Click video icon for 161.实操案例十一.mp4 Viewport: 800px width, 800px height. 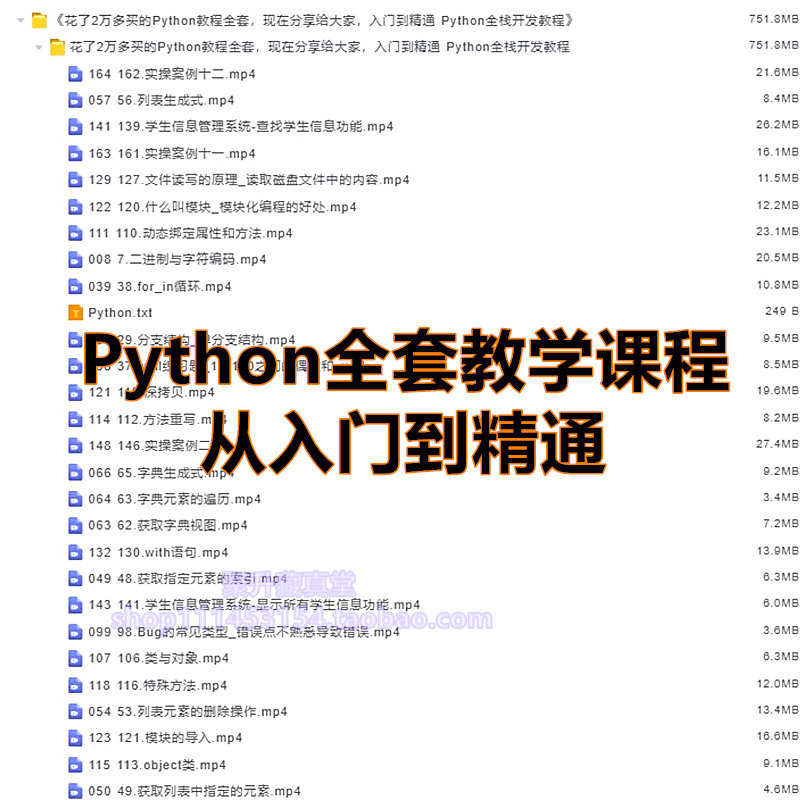[75, 153]
